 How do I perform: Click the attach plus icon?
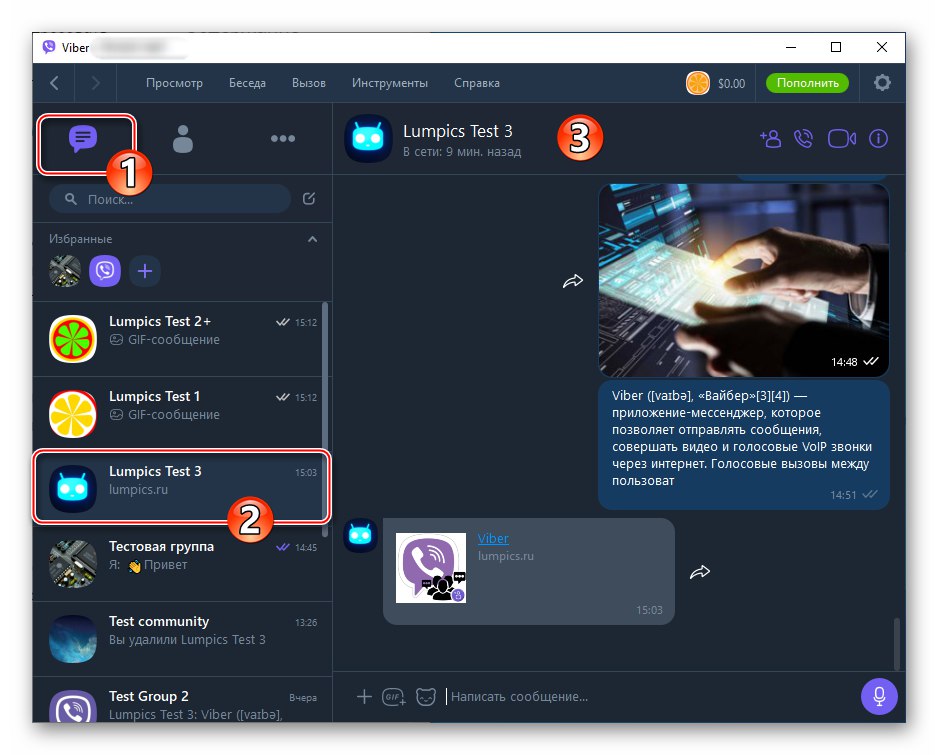click(364, 696)
